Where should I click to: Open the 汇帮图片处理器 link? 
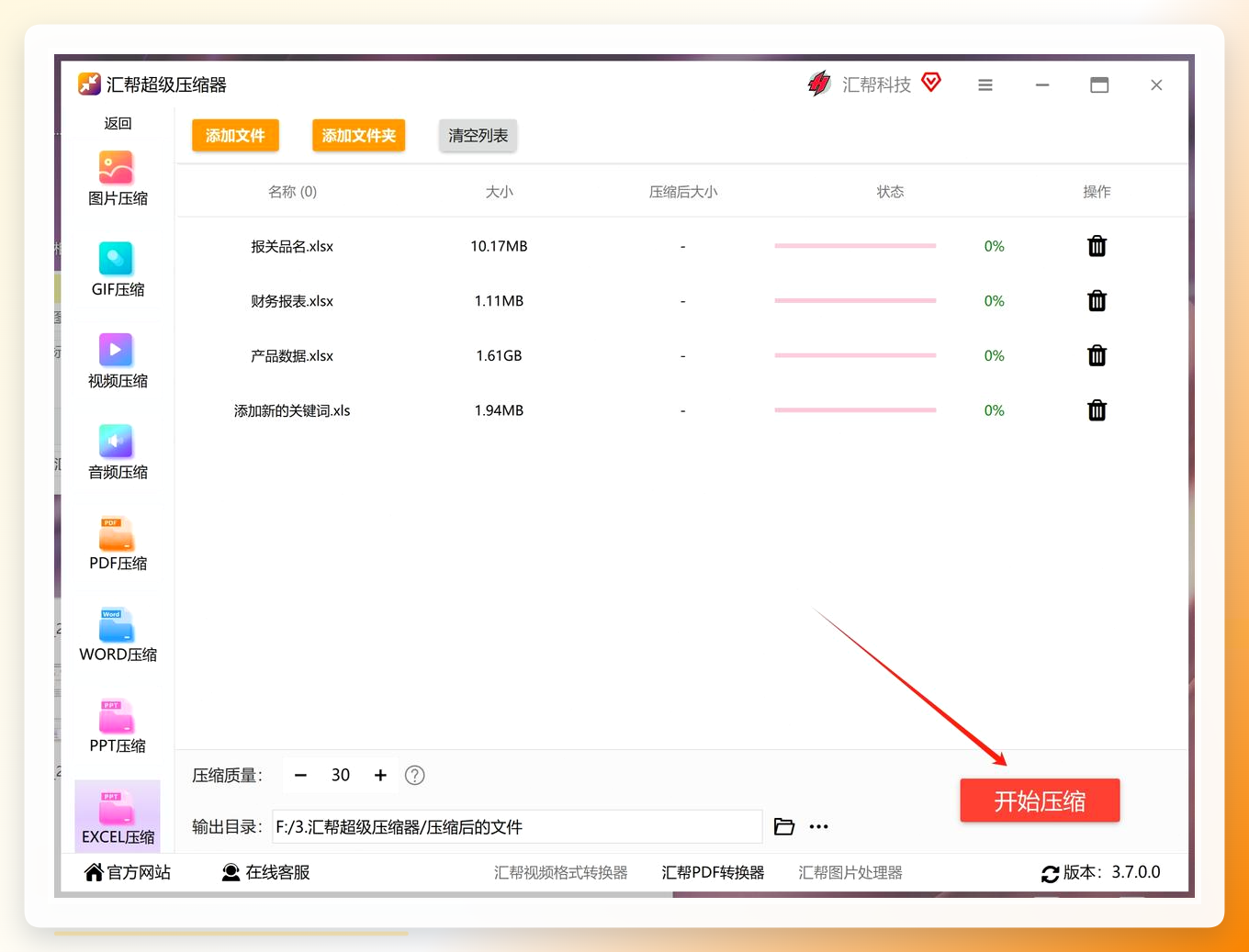(x=850, y=872)
